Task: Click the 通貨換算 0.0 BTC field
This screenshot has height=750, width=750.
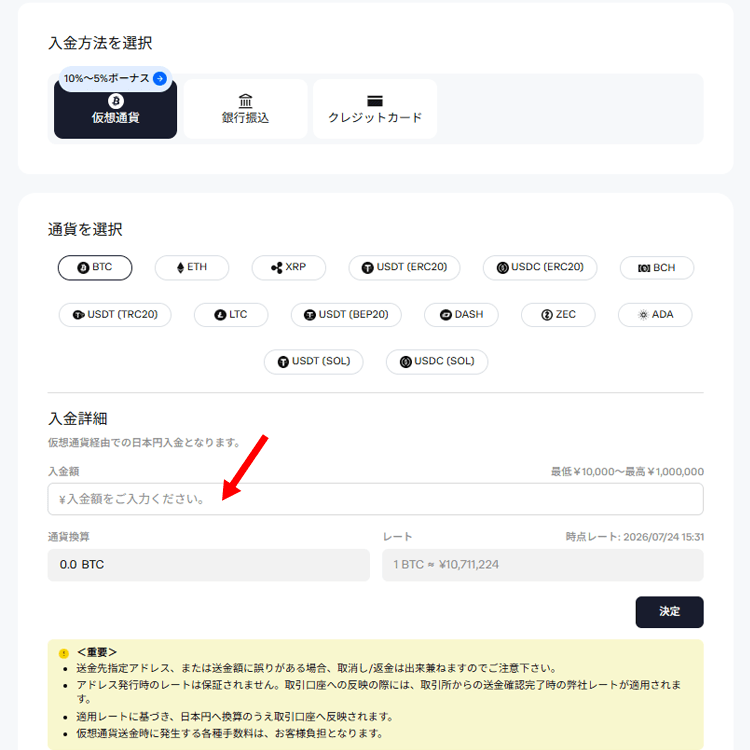Action: click(209, 565)
